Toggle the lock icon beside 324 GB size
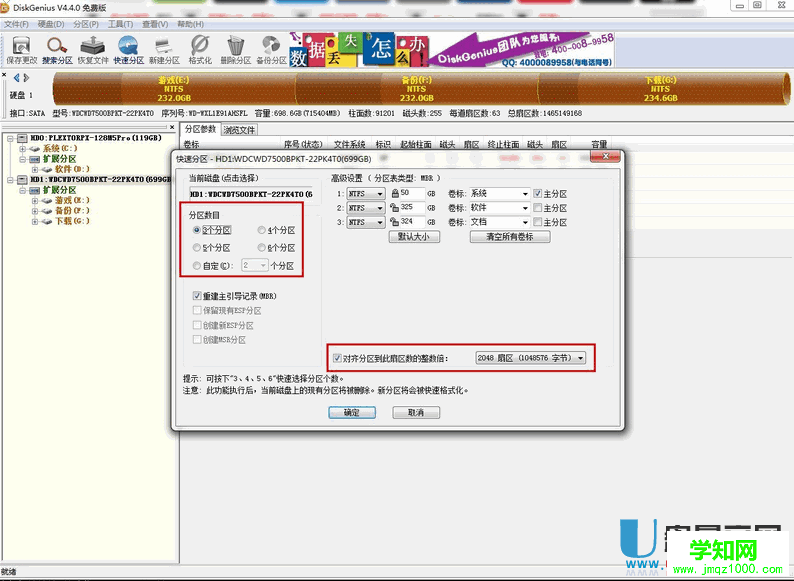The width and height of the screenshot is (794, 581). (394, 221)
